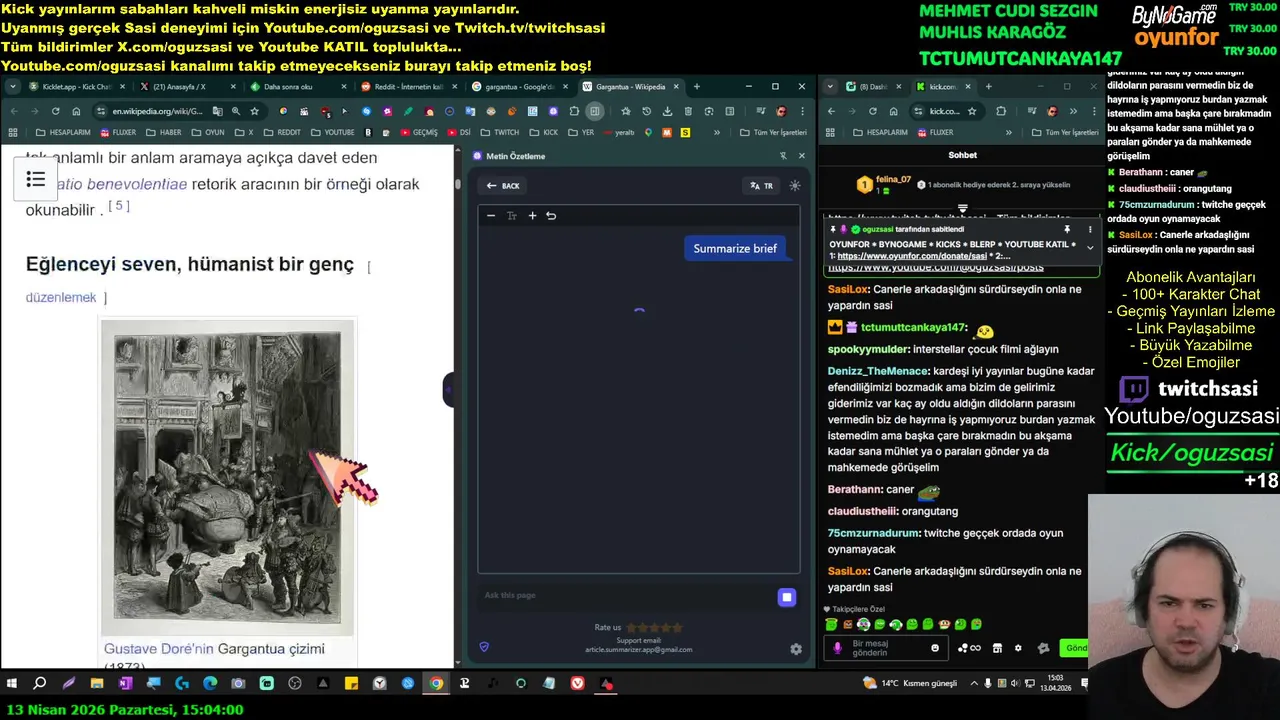
Task: Open YOUTUBE bookmarks folder
Action: 332,132
